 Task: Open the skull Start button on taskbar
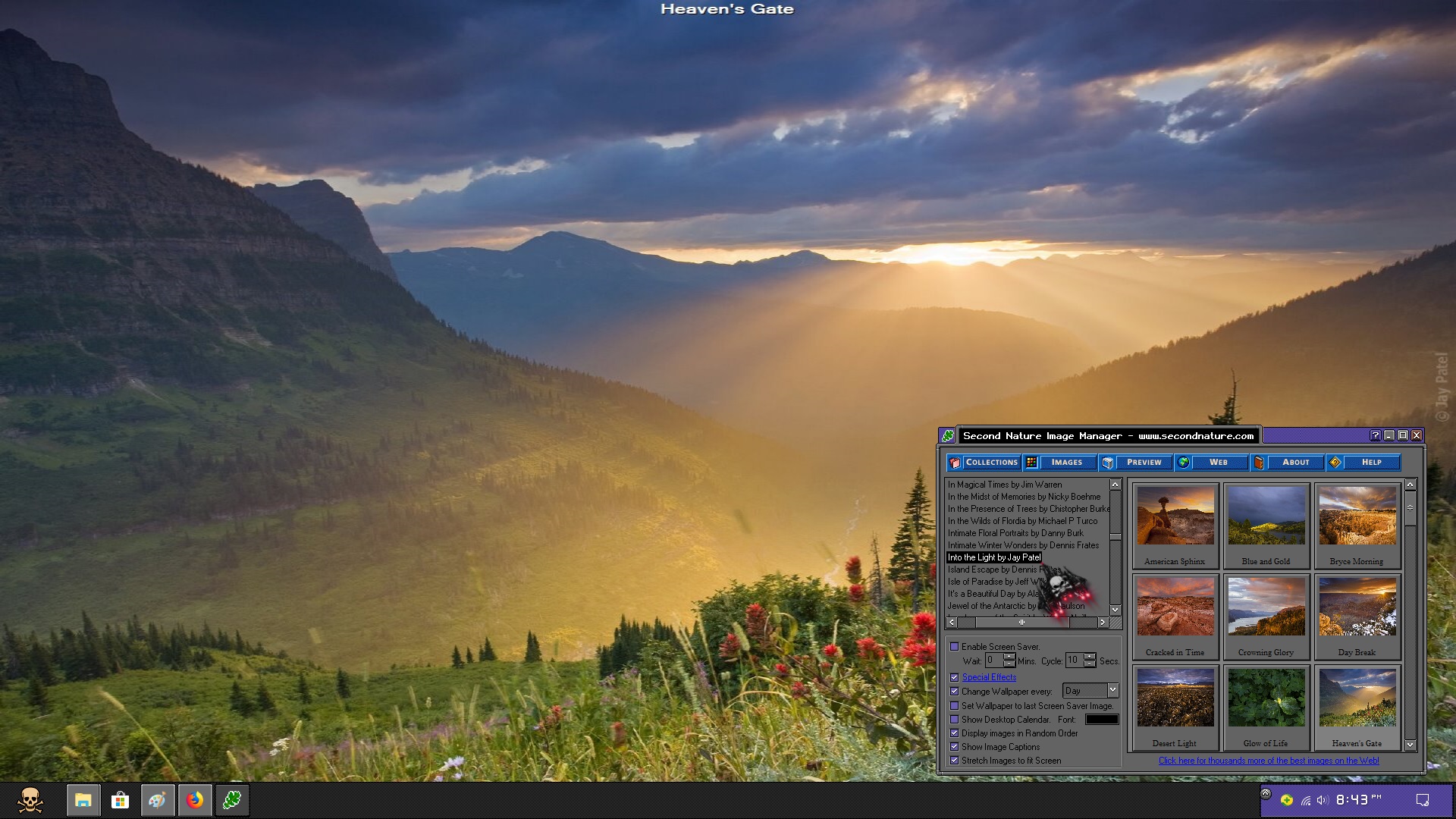(30, 800)
